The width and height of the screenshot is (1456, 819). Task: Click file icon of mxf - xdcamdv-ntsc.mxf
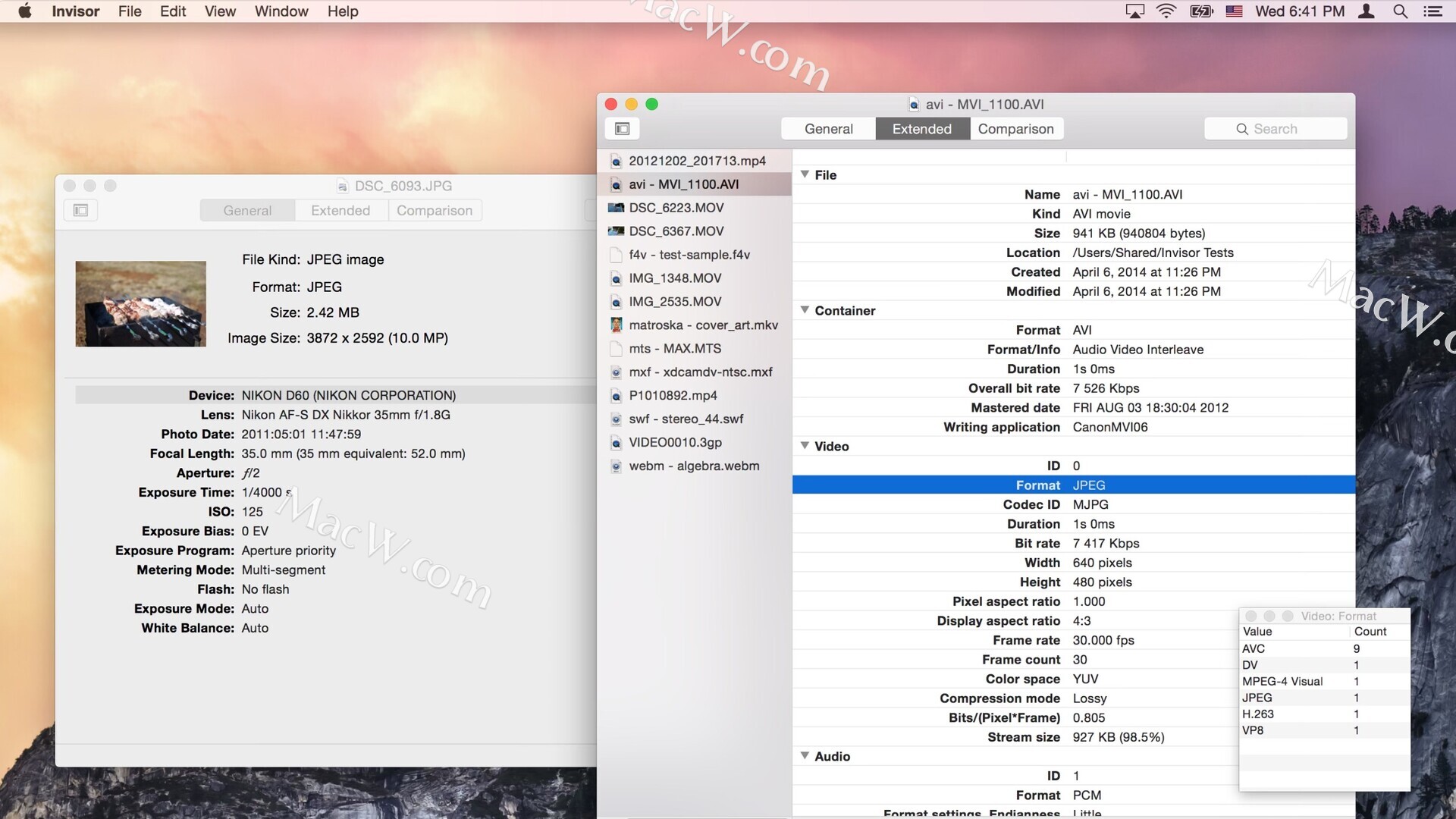(616, 372)
